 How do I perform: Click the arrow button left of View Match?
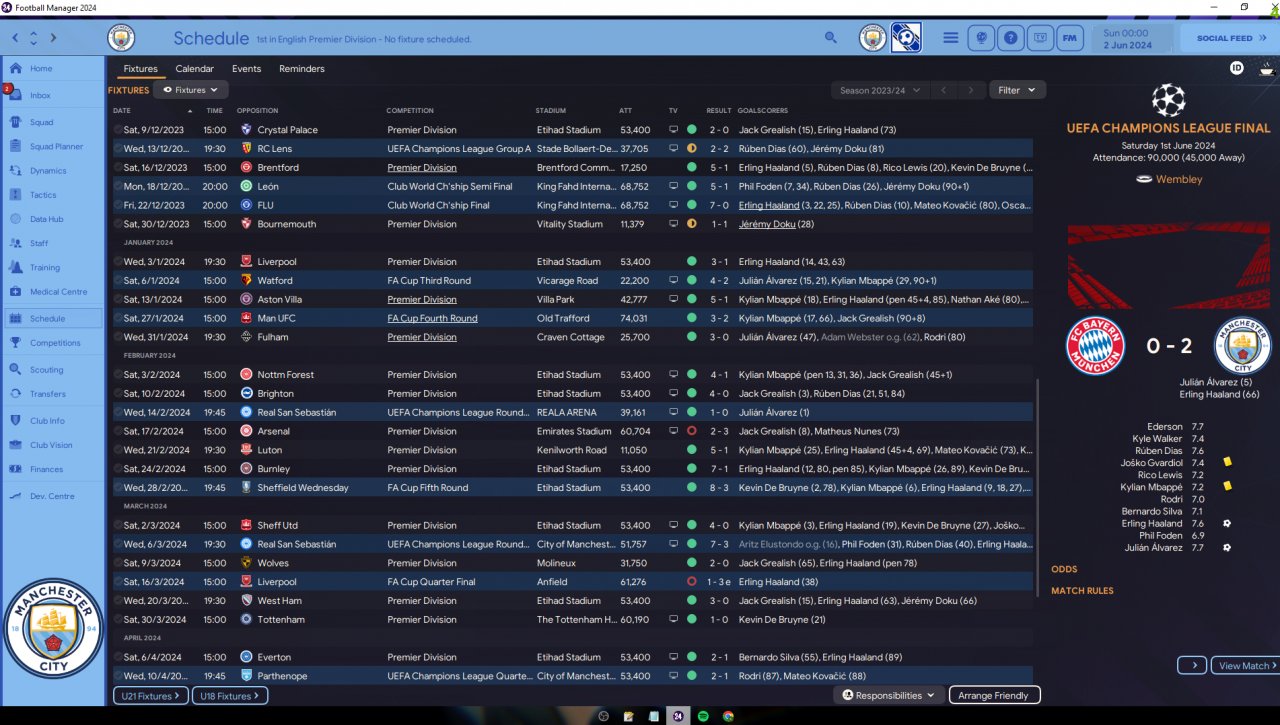1192,666
